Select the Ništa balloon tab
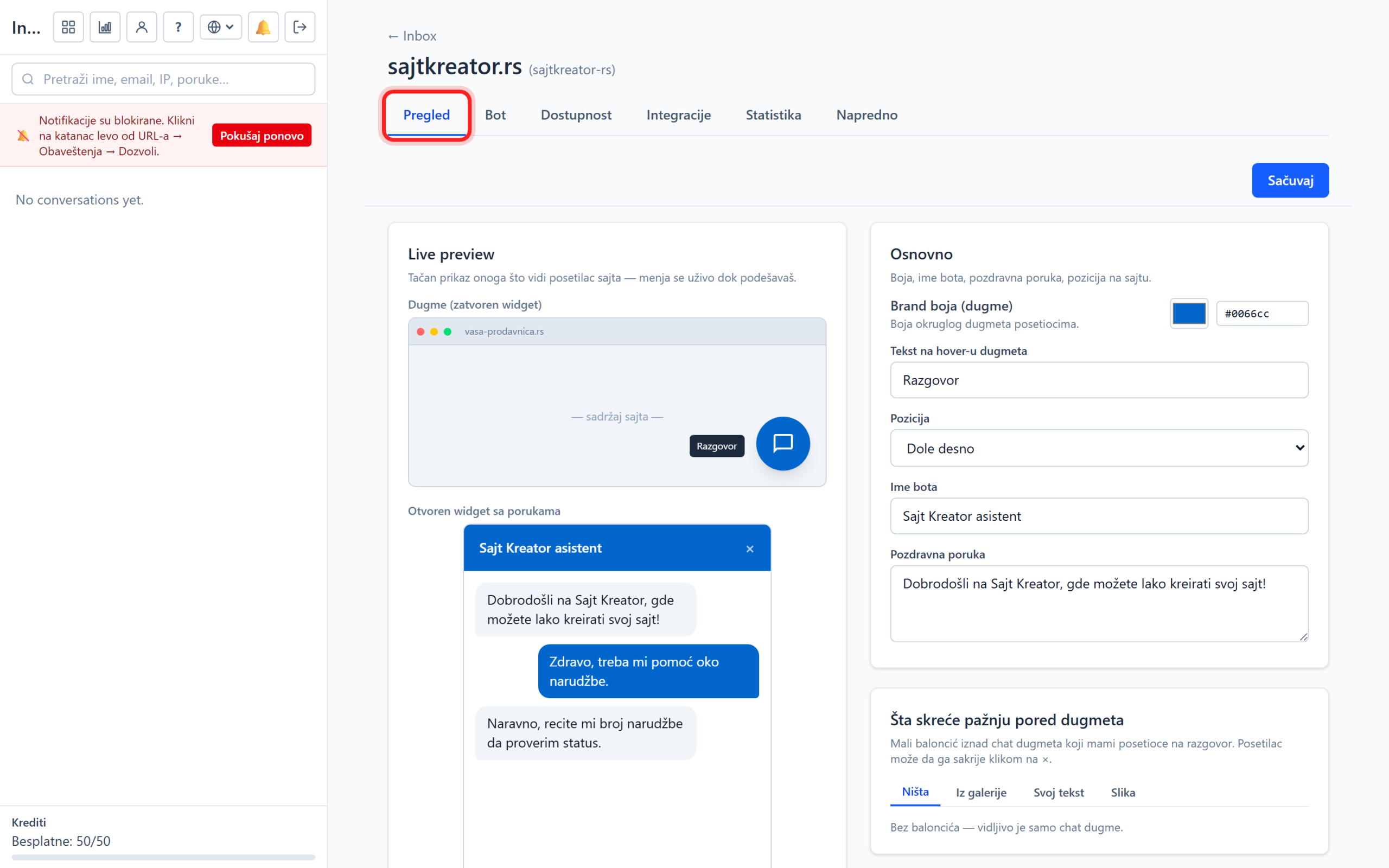The width and height of the screenshot is (1389, 868). pyautogui.click(x=915, y=792)
